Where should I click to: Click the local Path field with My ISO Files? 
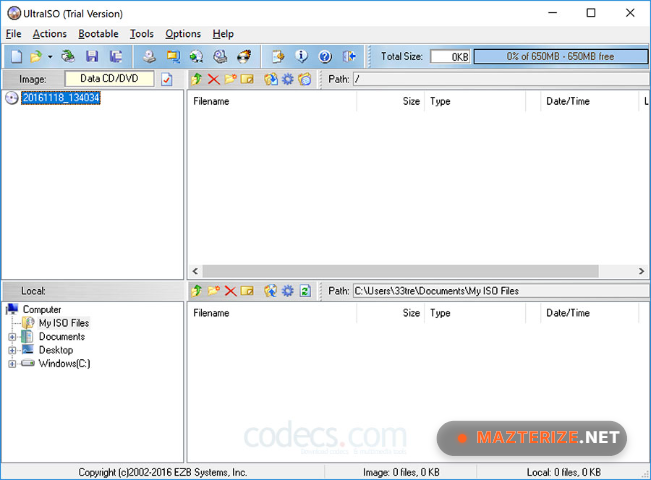pos(502,291)
